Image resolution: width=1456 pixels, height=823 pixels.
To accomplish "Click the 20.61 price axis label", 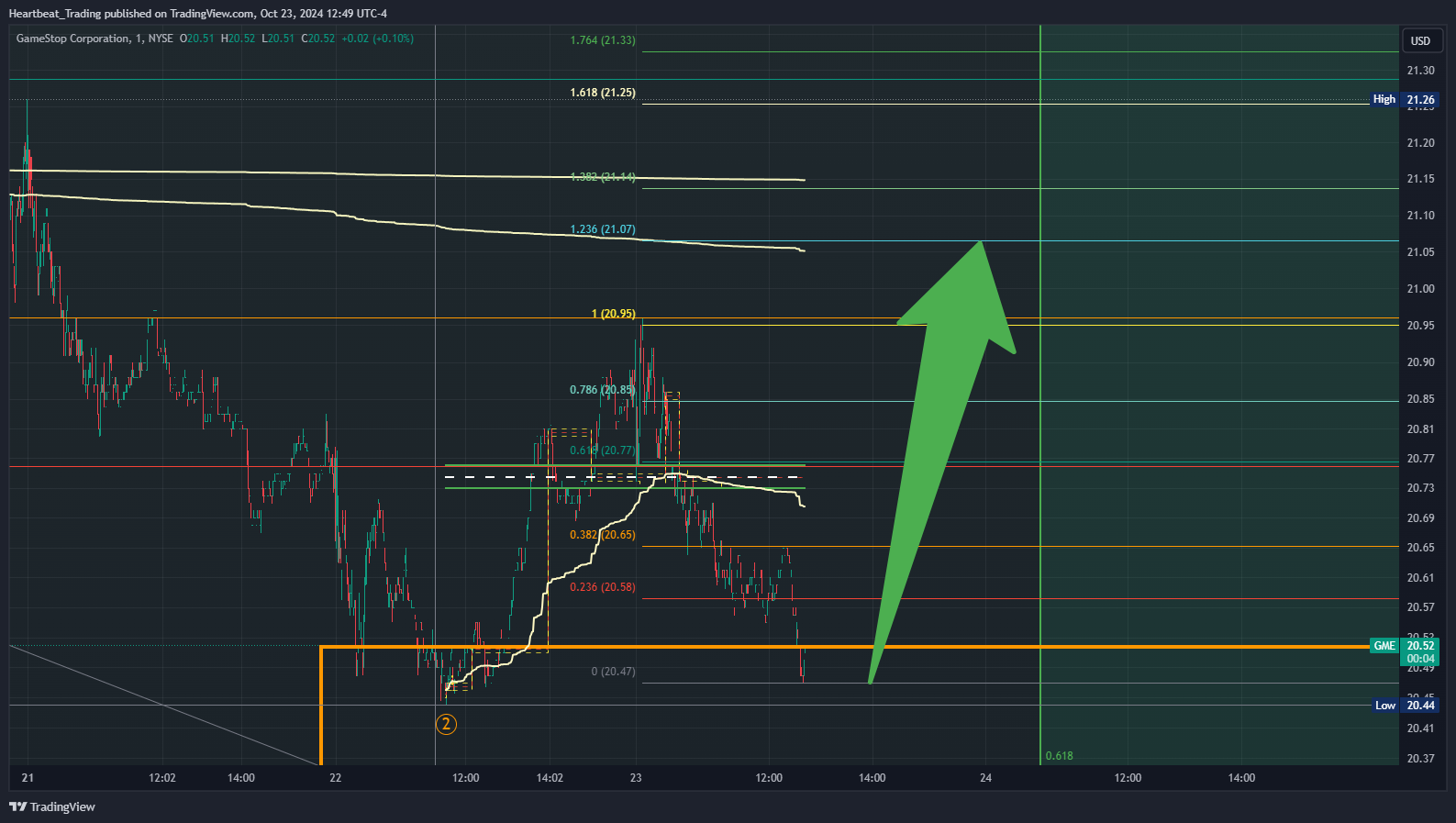I will 1420,578.
